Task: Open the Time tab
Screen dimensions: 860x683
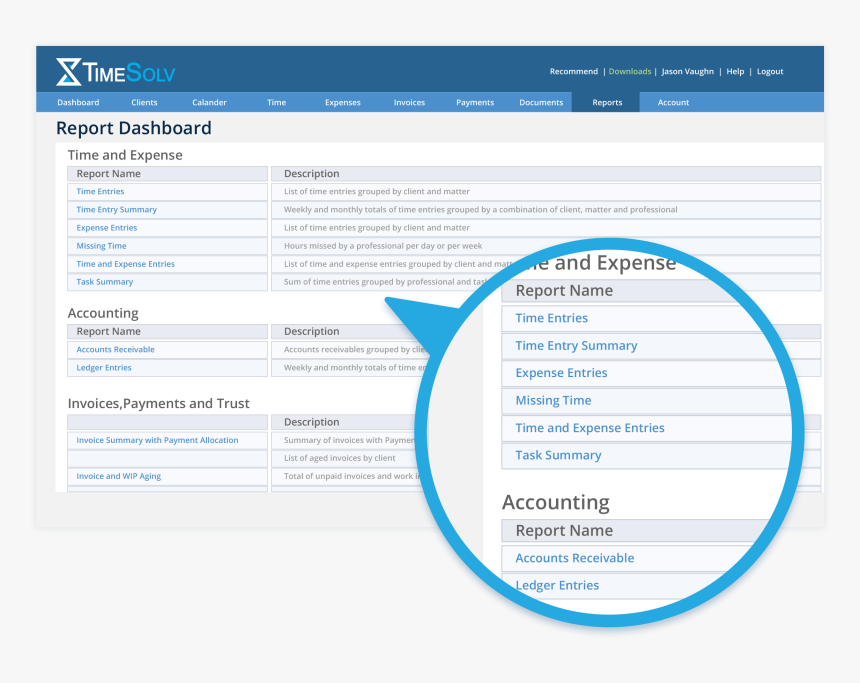Action: (x=276, y=103)
